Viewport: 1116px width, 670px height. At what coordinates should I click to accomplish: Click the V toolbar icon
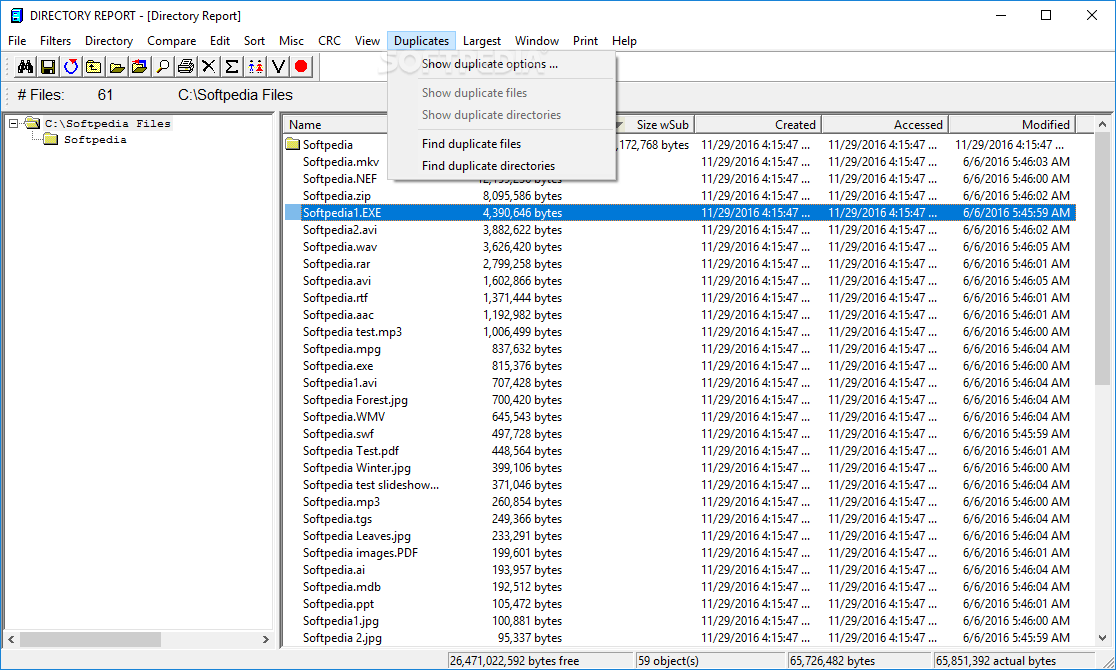(277, 66)
